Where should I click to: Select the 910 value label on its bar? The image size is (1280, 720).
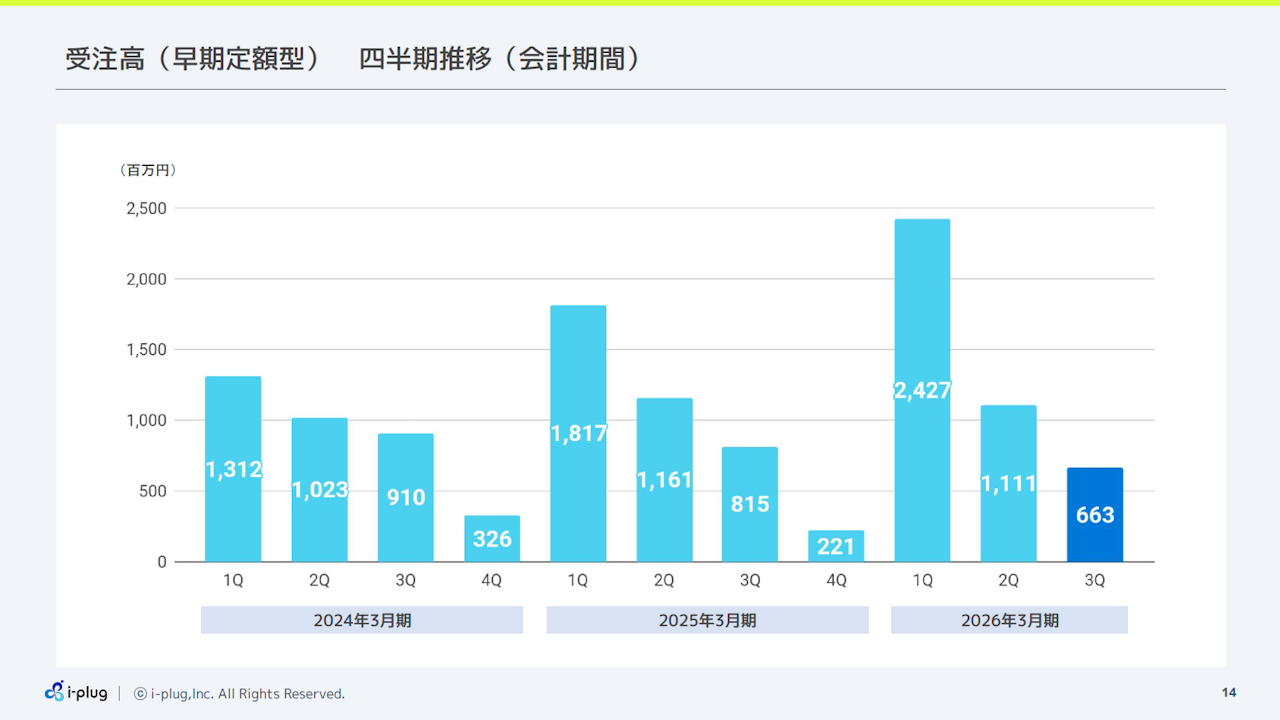405,497
